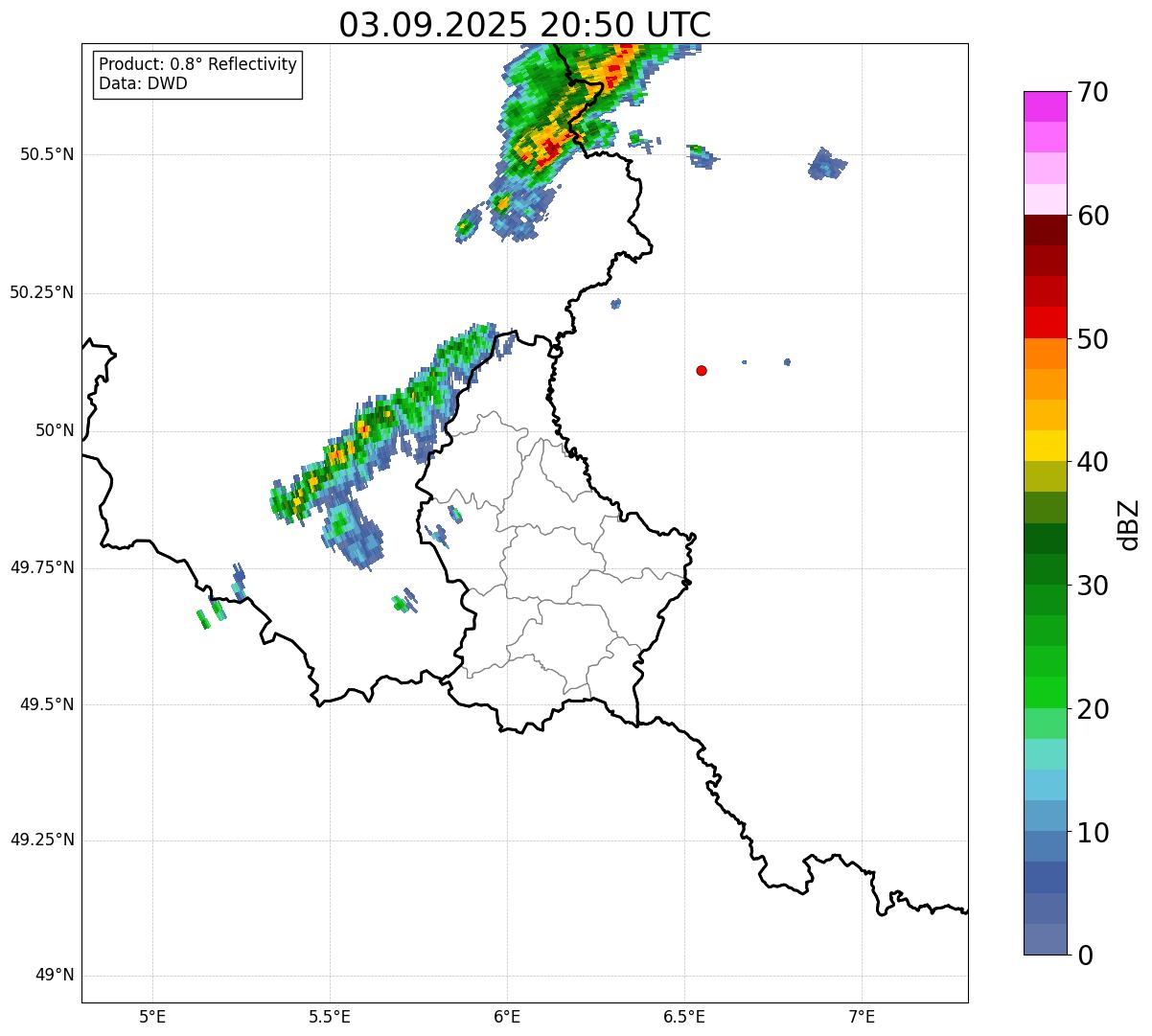Click the 10 tick on the colorbar
Screen dimensions: 1152x1036
[1093, 832]
